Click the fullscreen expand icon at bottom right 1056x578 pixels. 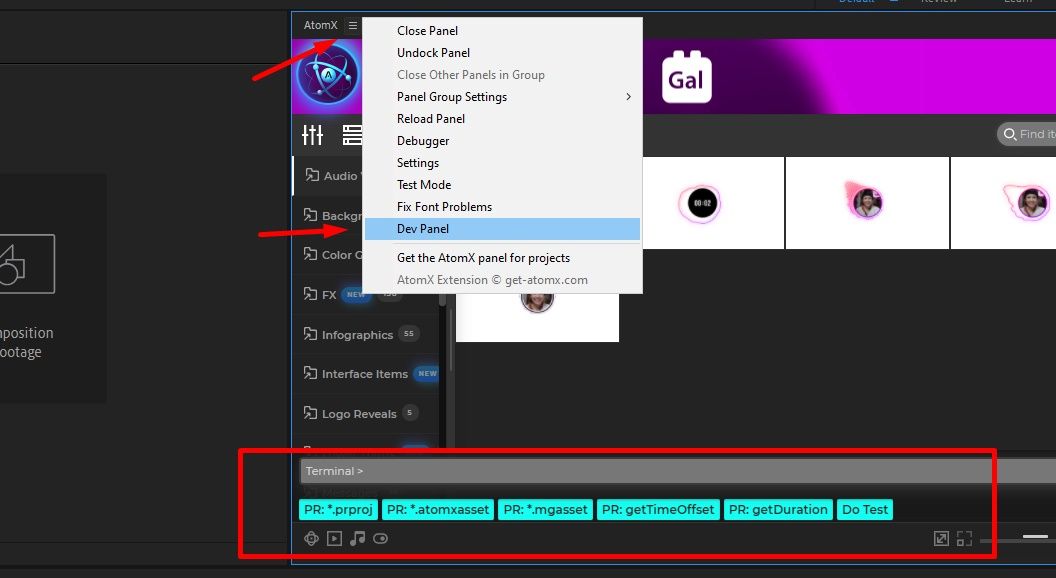pyautogui.click(x=964, y=538)
